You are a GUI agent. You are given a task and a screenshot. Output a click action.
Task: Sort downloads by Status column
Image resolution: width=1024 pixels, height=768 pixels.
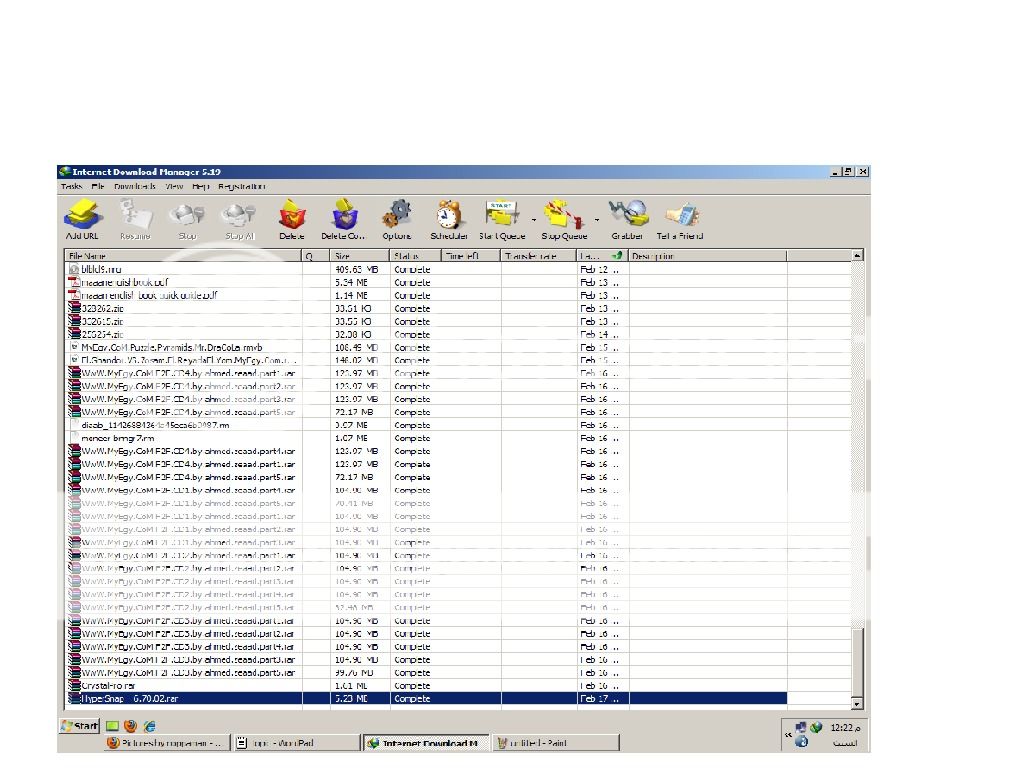[416, 256]
